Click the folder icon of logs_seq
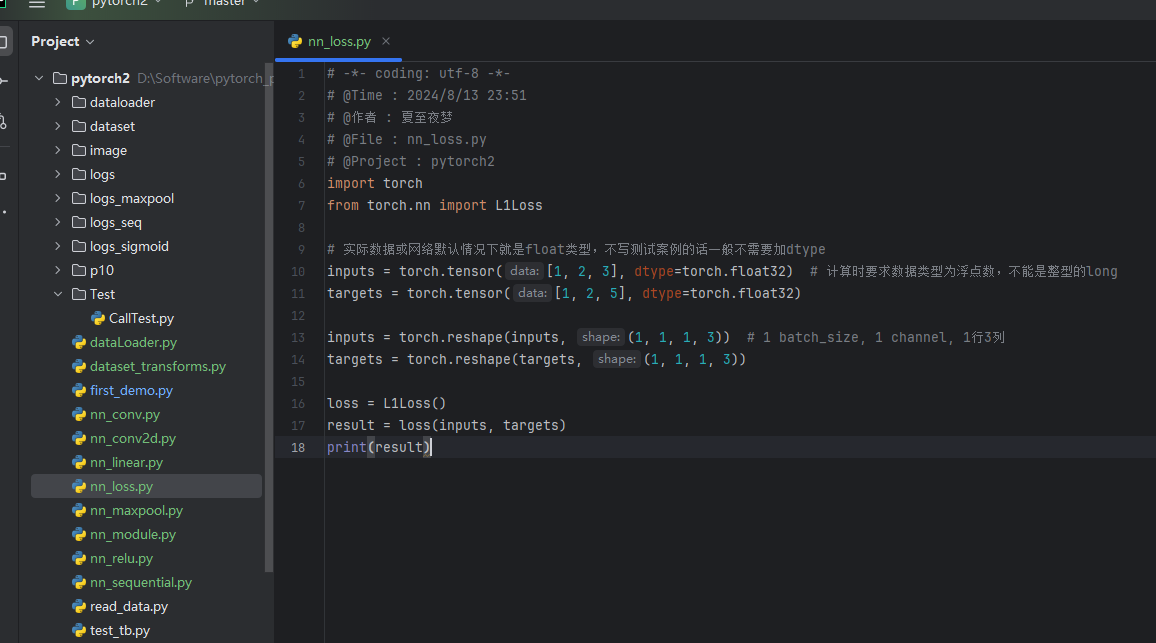 79,222
